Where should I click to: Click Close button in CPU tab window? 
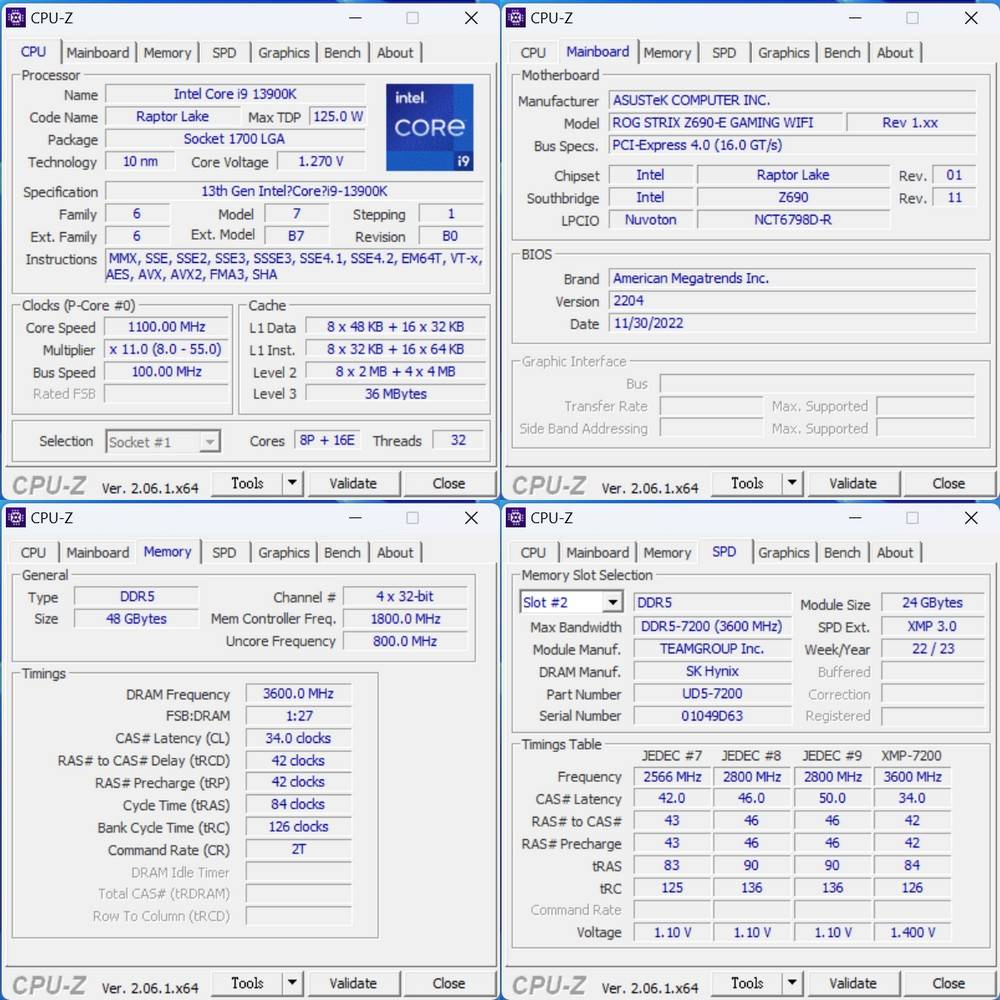pyautogui.click(x=449, y=483)
